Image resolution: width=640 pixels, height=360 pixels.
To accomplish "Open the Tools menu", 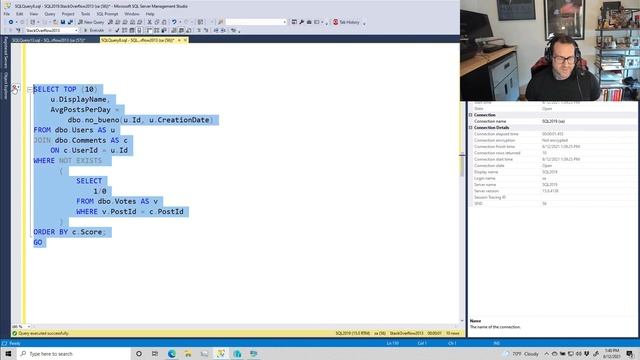I will click(85, 14).
